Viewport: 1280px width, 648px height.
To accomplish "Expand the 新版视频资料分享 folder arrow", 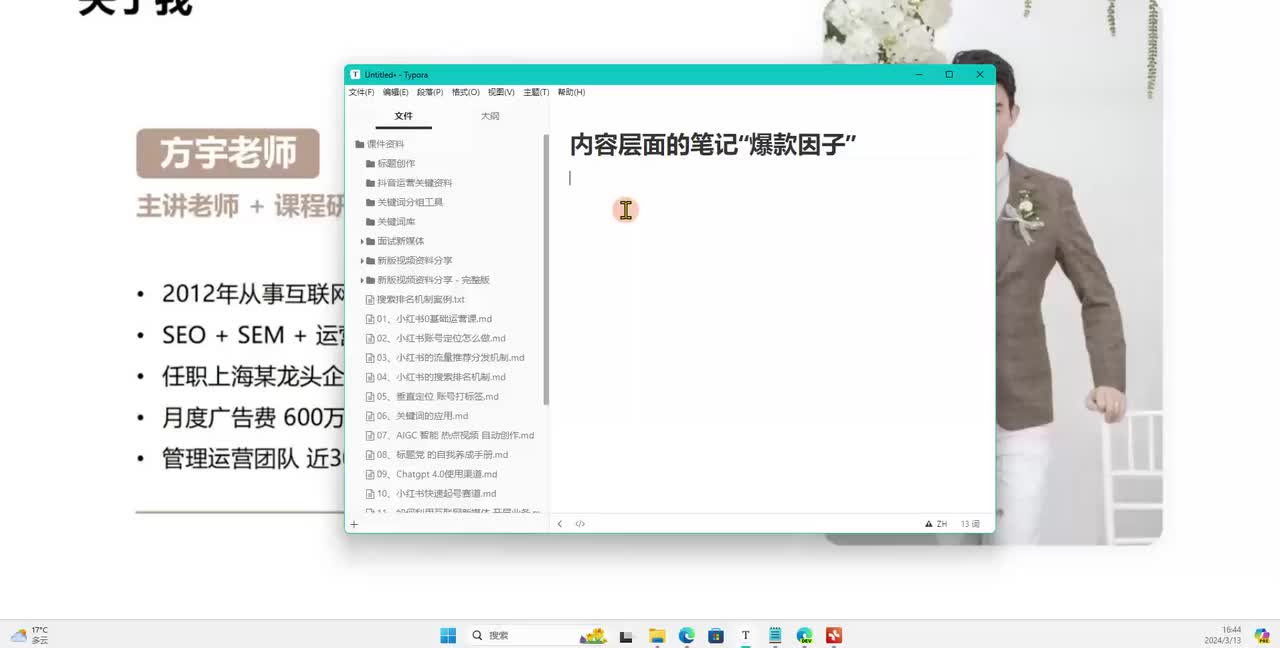I will click(x=362, y=261).
